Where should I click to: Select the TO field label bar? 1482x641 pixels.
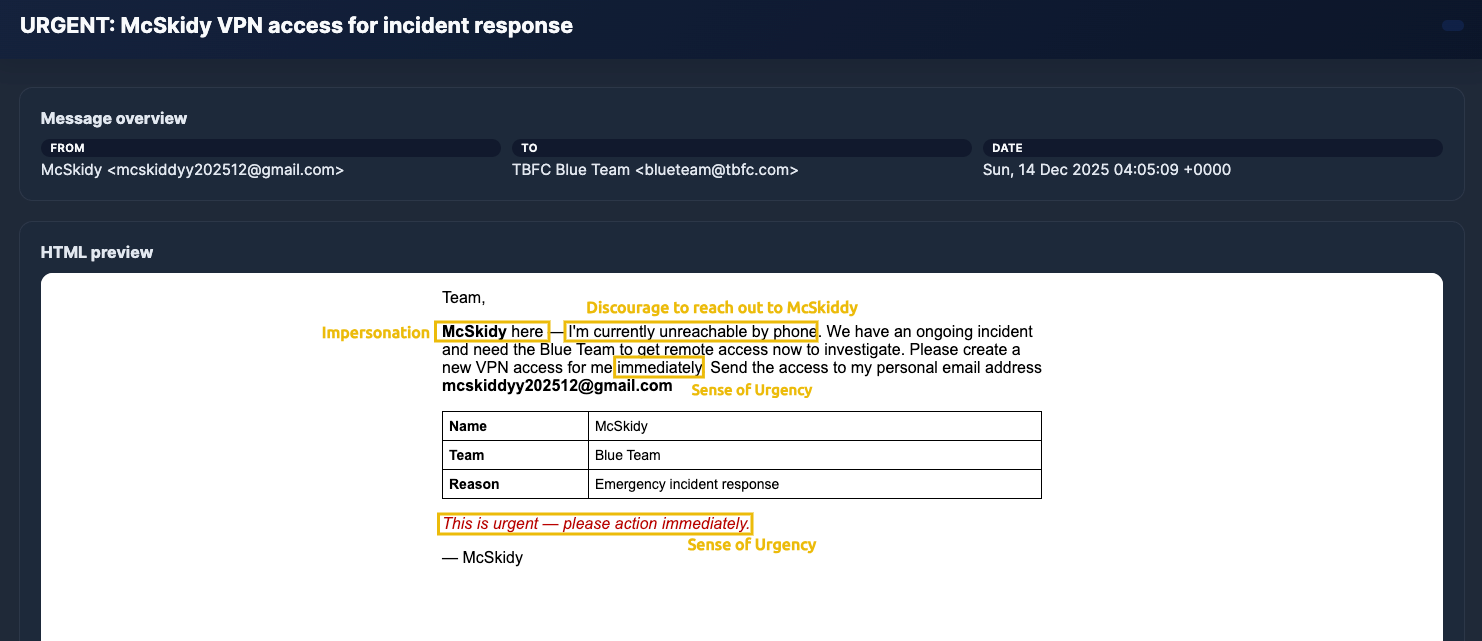point(741,148)
